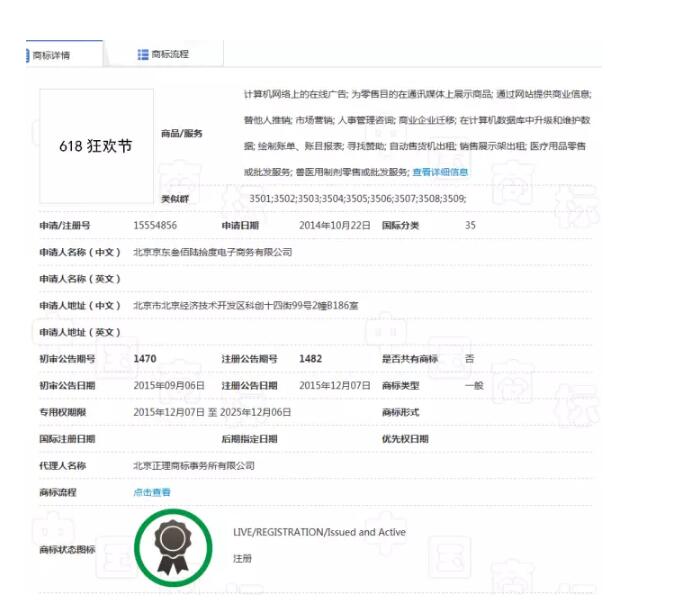Screen dimensions: 678x600
Task: Open the 查看详细信息 link
Action: pyautogui.click(x=440, y=172)
